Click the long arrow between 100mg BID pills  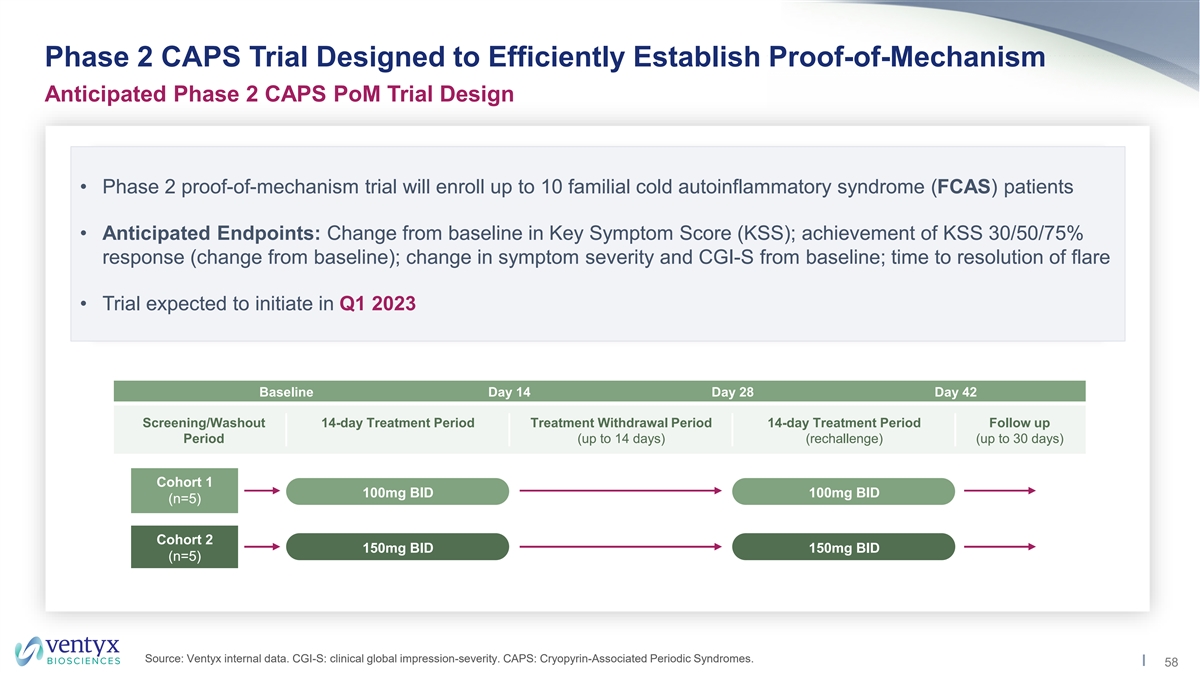(x=620, y=491)
